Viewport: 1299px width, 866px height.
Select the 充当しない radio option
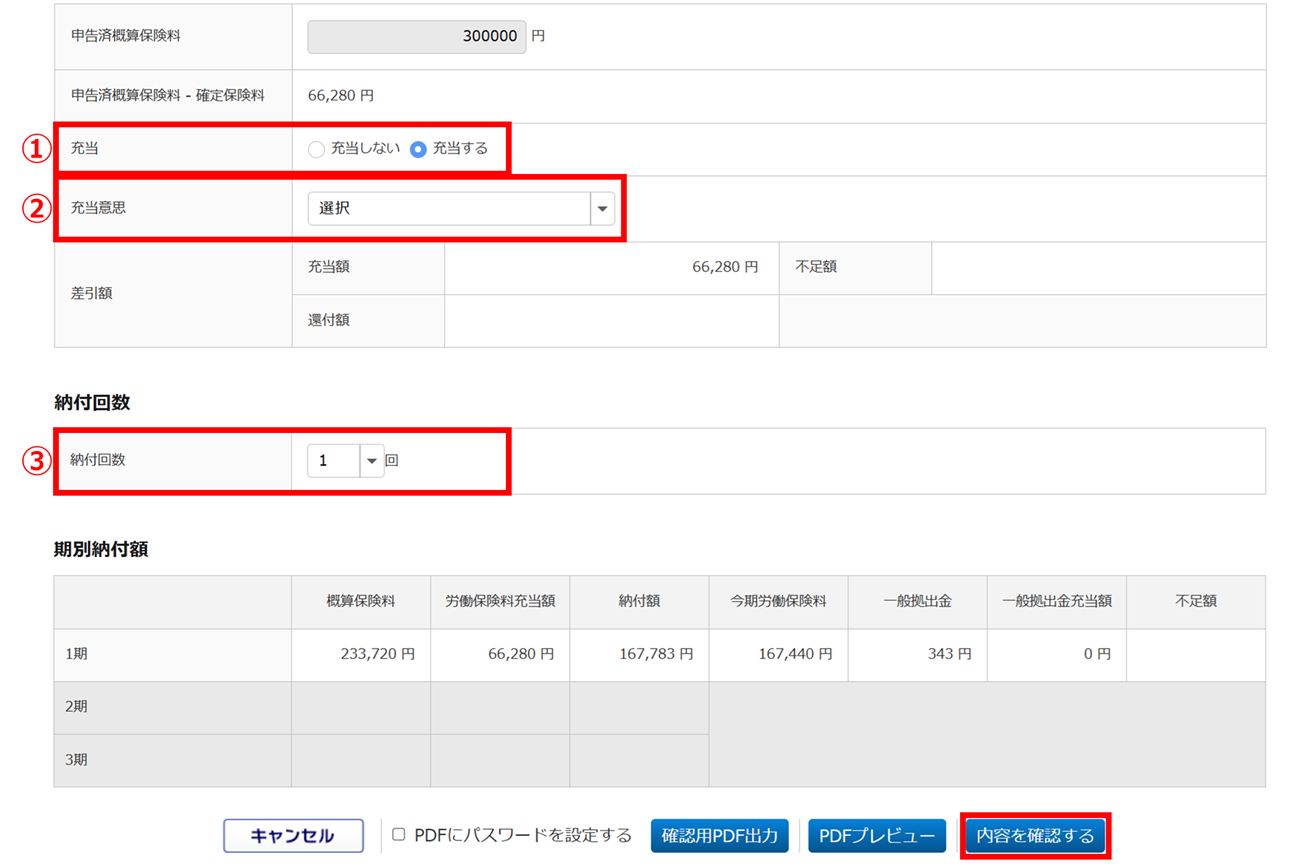[317, 149]
